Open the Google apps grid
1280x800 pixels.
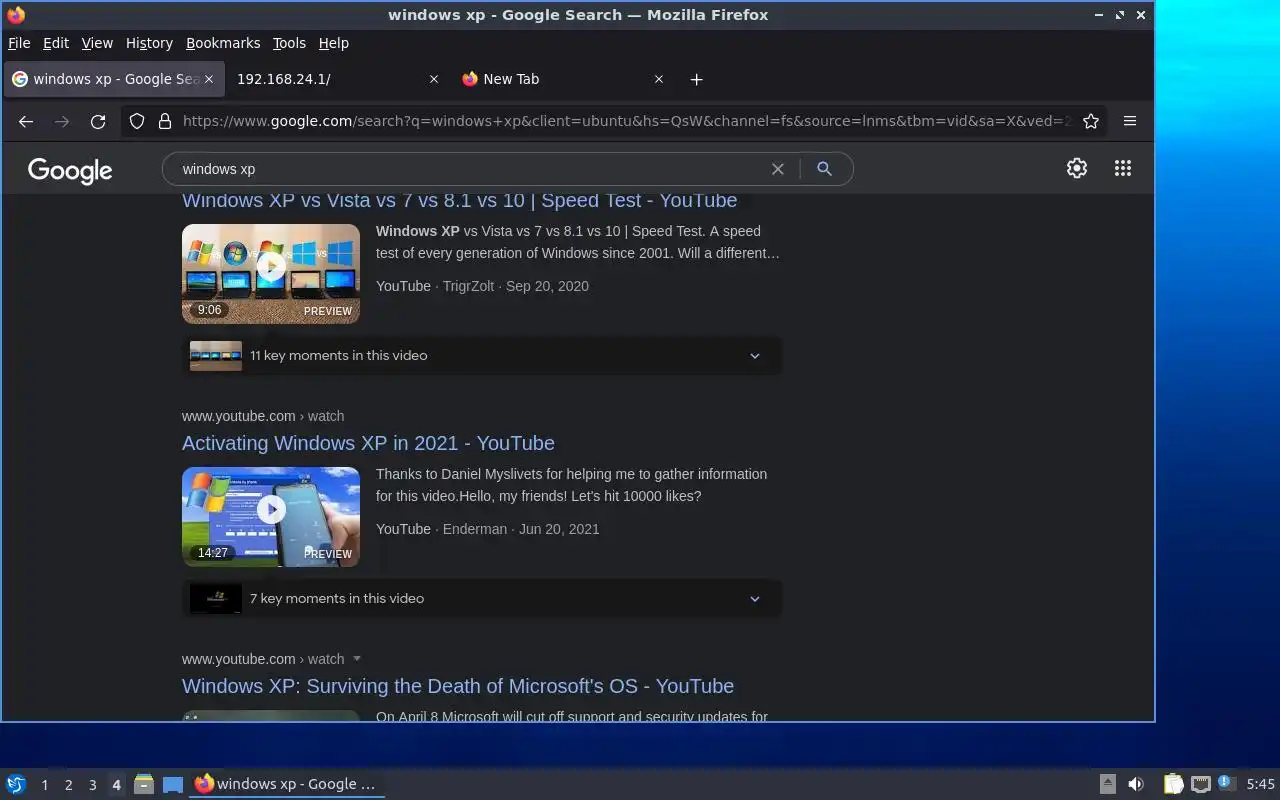click(1123, 169)
